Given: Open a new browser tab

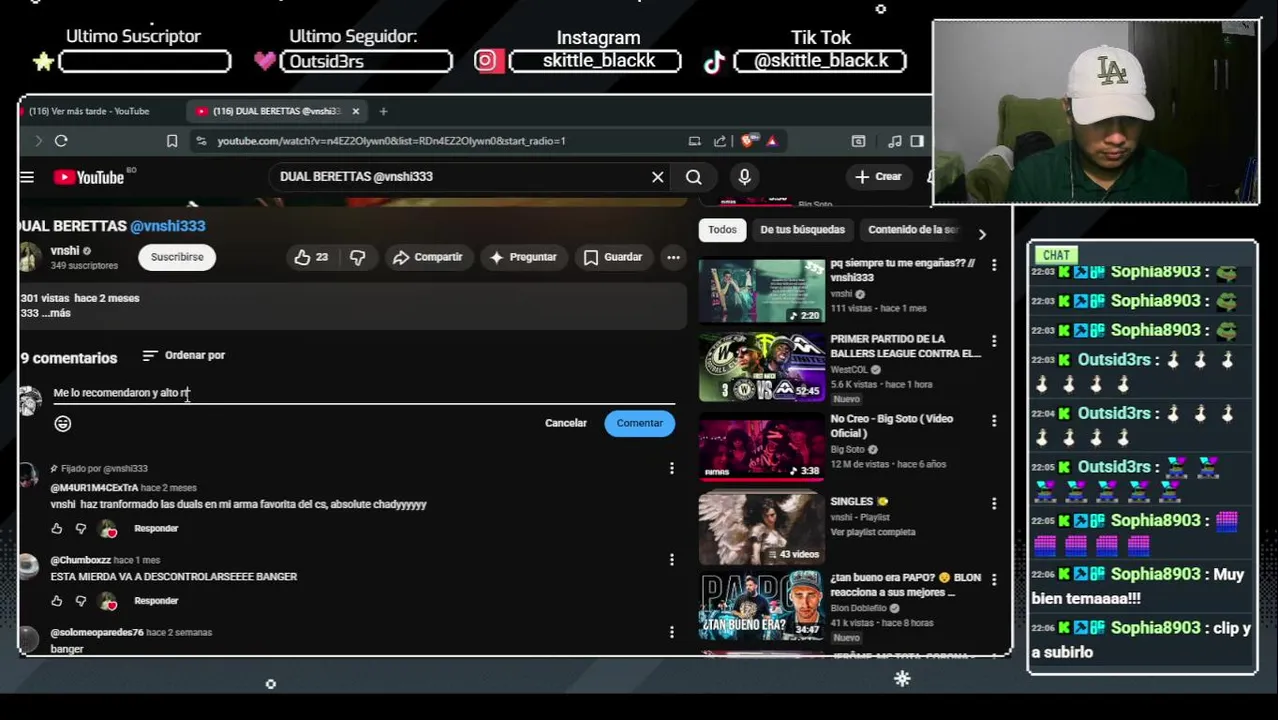Looking at the screenshot, I should 383,111.
